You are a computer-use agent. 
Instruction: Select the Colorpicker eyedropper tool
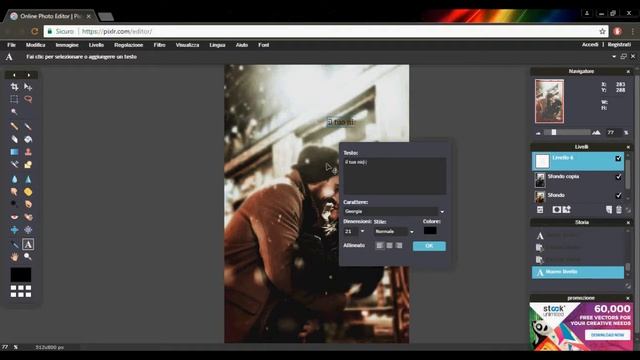[x=14, y=244]
